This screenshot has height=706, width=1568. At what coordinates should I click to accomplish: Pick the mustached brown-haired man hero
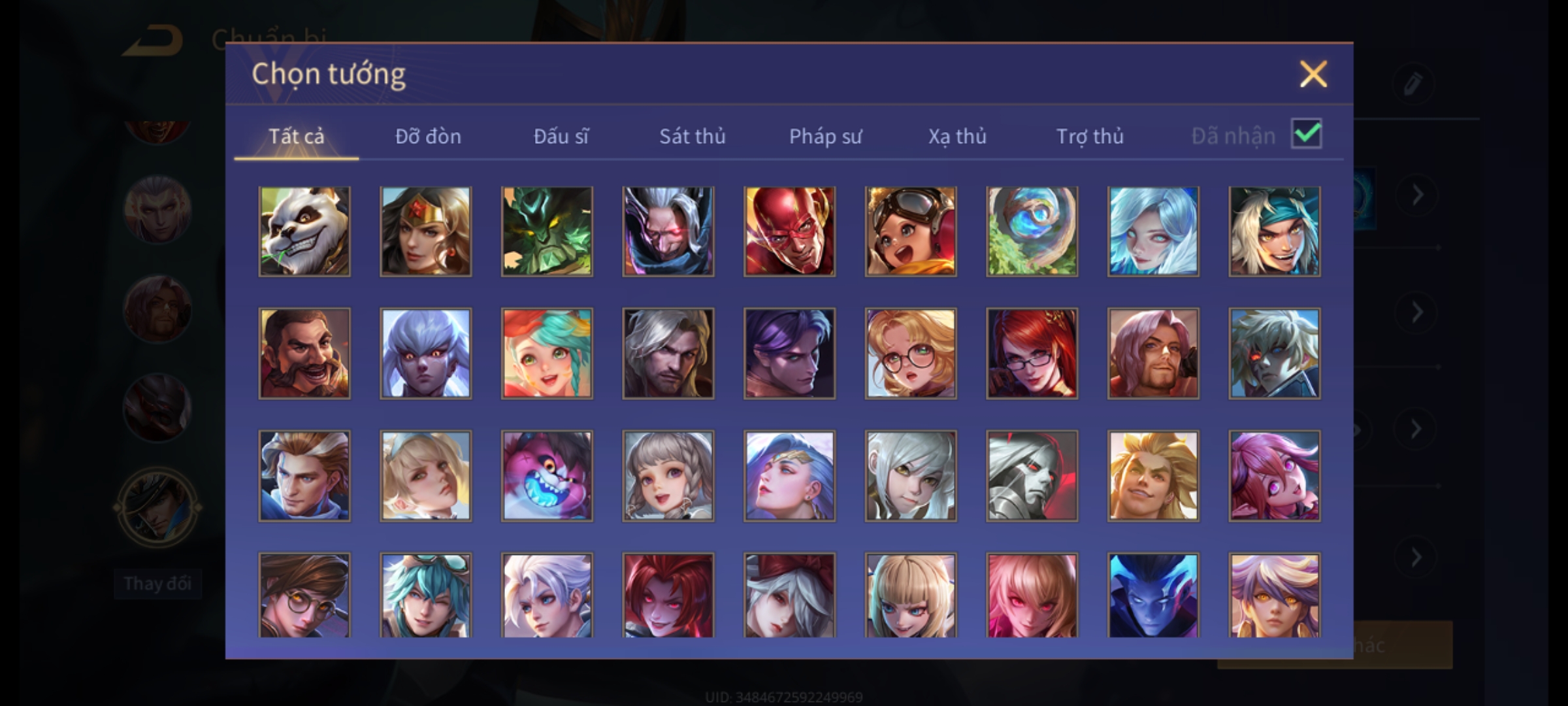point(304,354)
